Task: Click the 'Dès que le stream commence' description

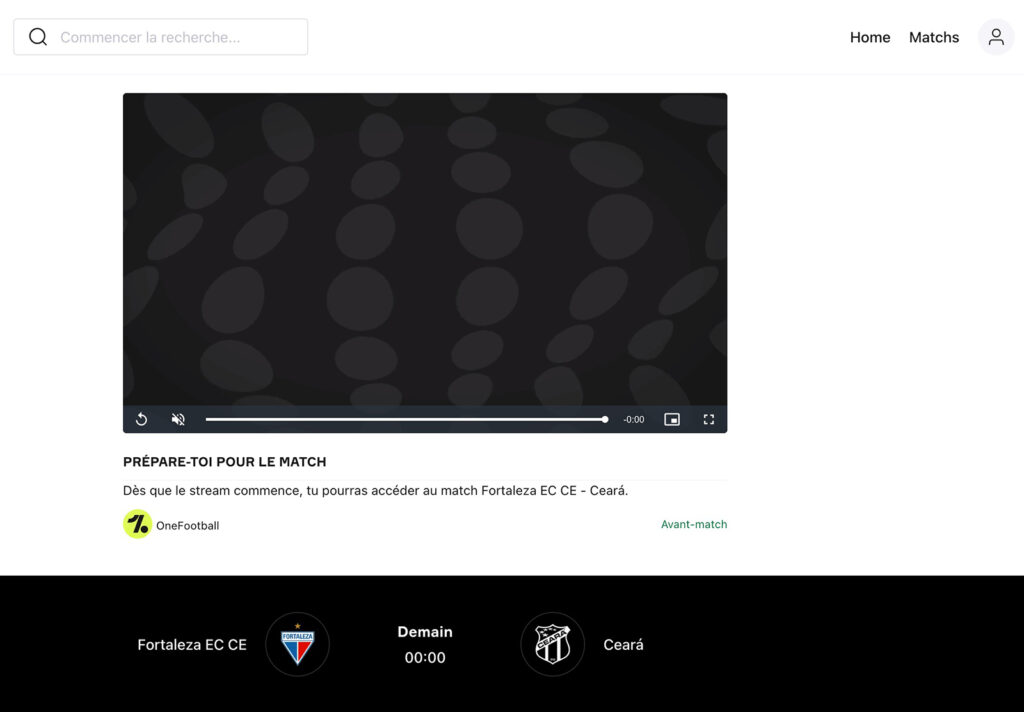Action: 376,491
